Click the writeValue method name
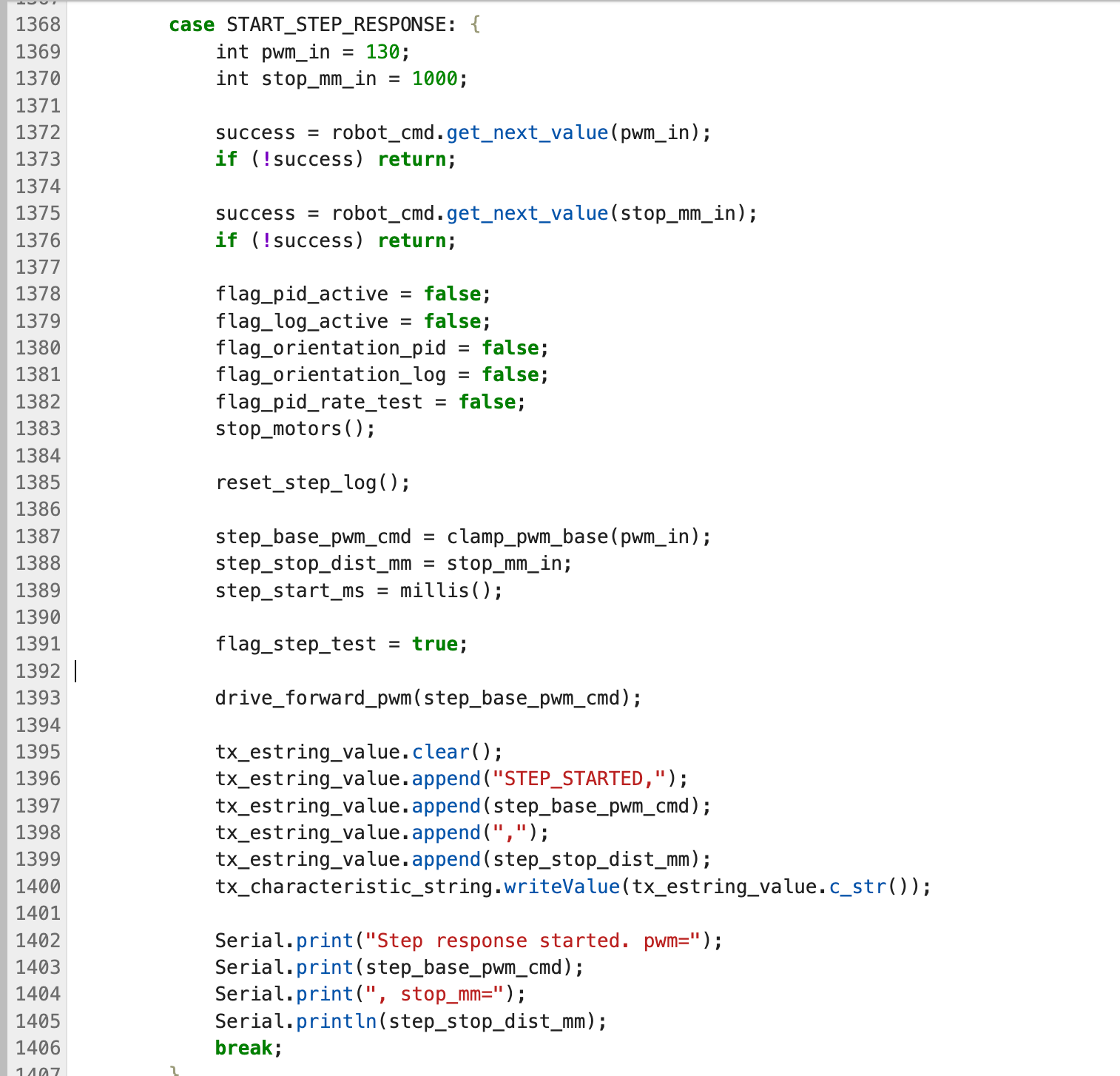 tap(561, 887)
